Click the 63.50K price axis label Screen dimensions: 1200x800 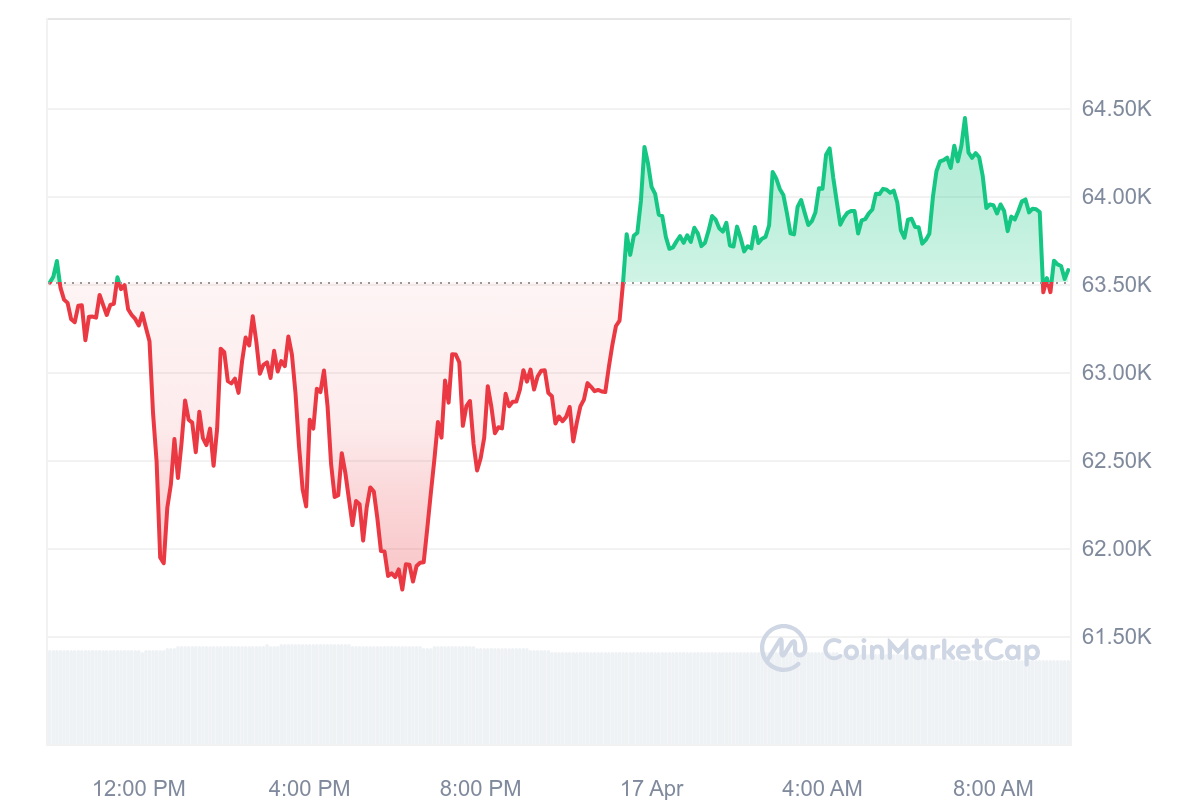click(1117, 284)
